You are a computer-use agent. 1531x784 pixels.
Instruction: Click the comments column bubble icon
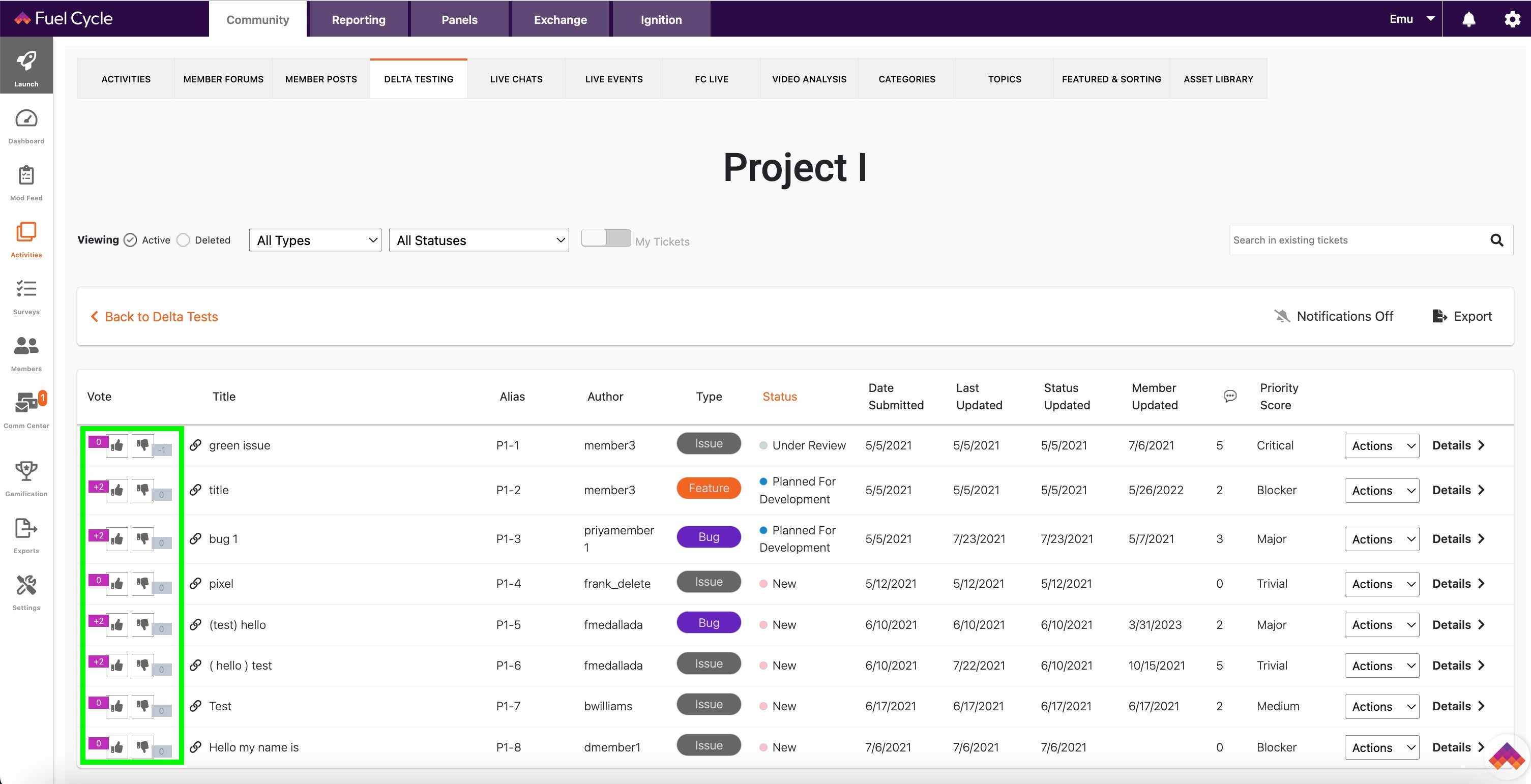click(1230, 396)
